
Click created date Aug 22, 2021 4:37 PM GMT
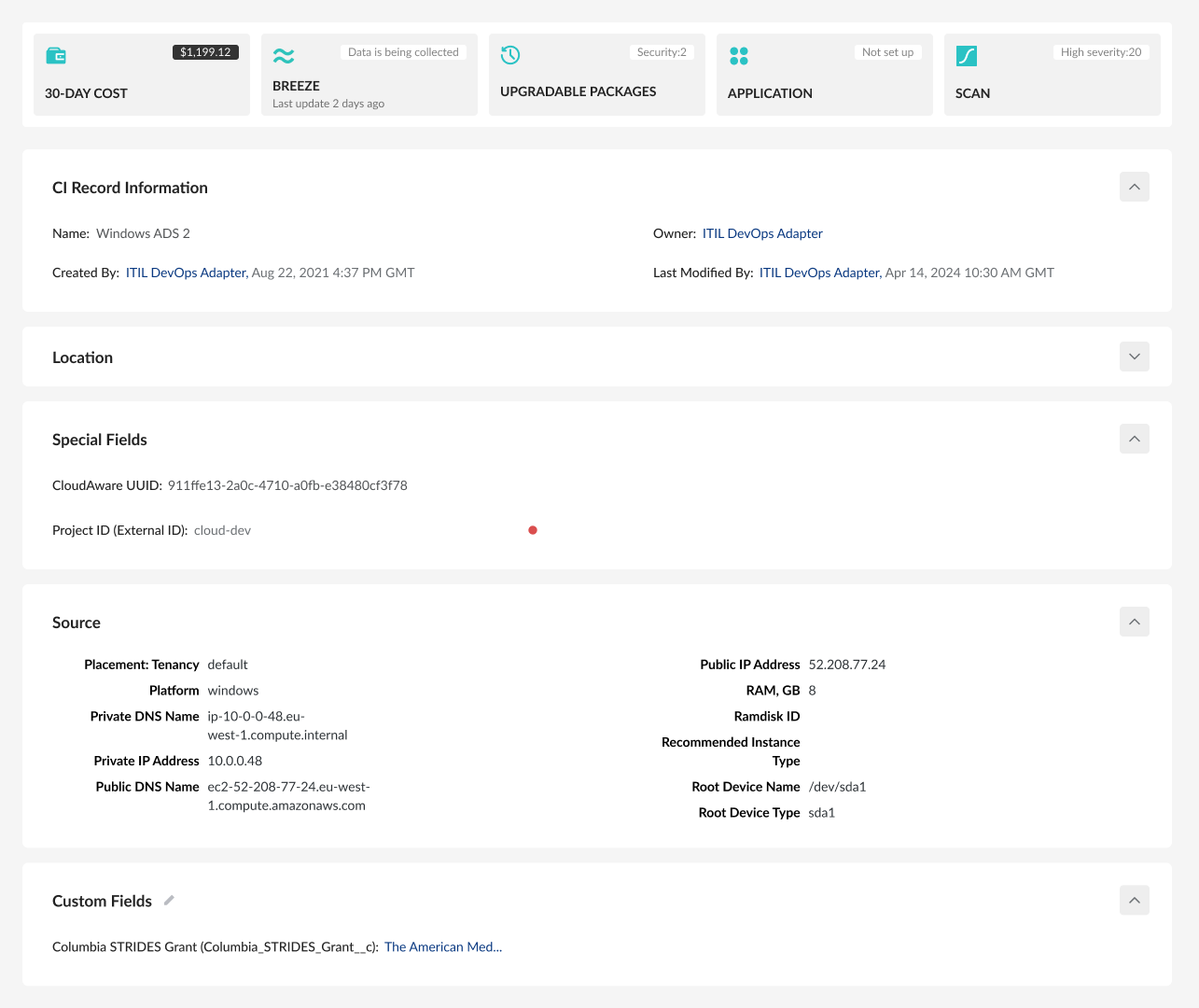pyautogui.click(x=333, y=273)
